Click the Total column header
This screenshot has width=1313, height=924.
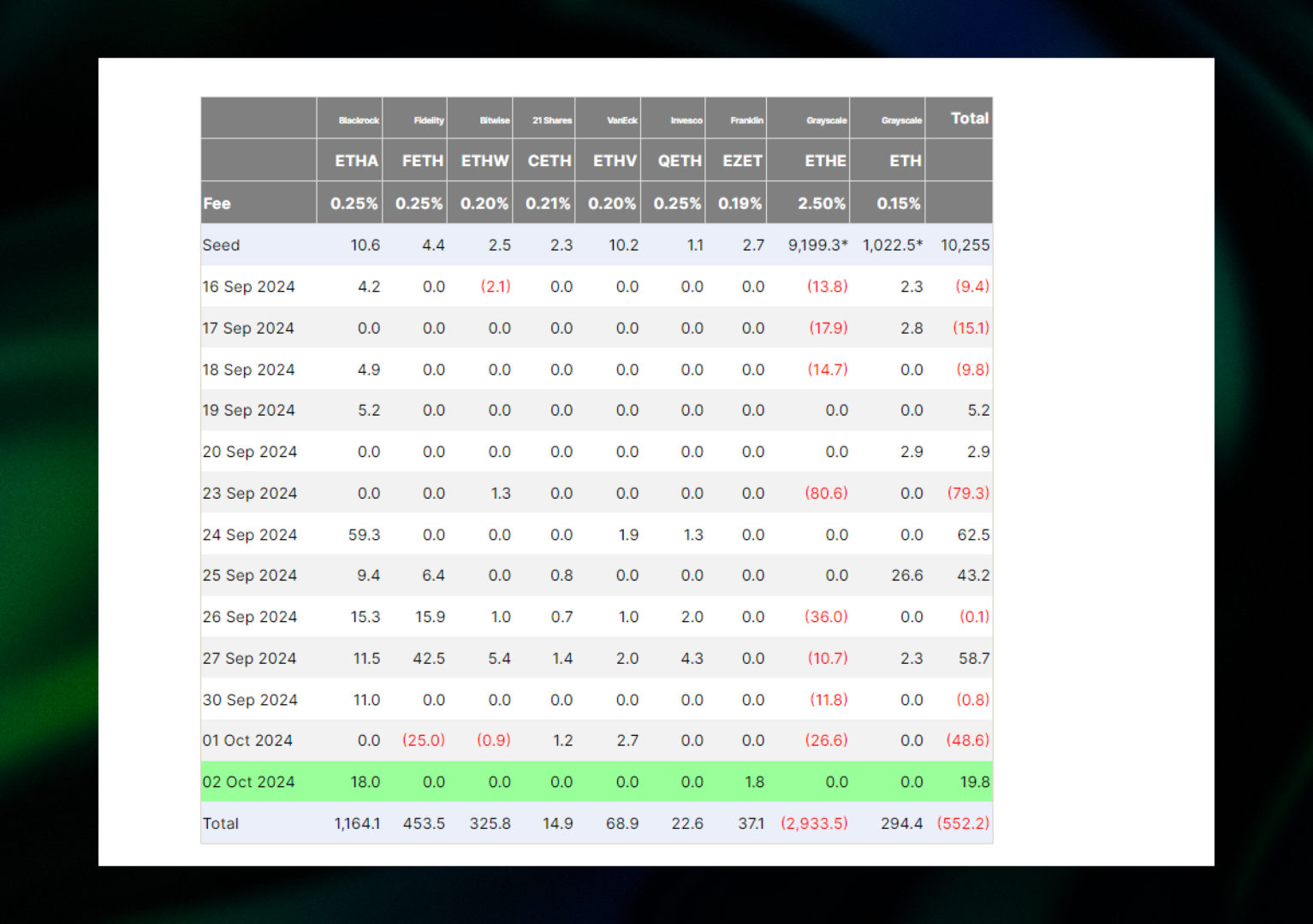point(969,119)
